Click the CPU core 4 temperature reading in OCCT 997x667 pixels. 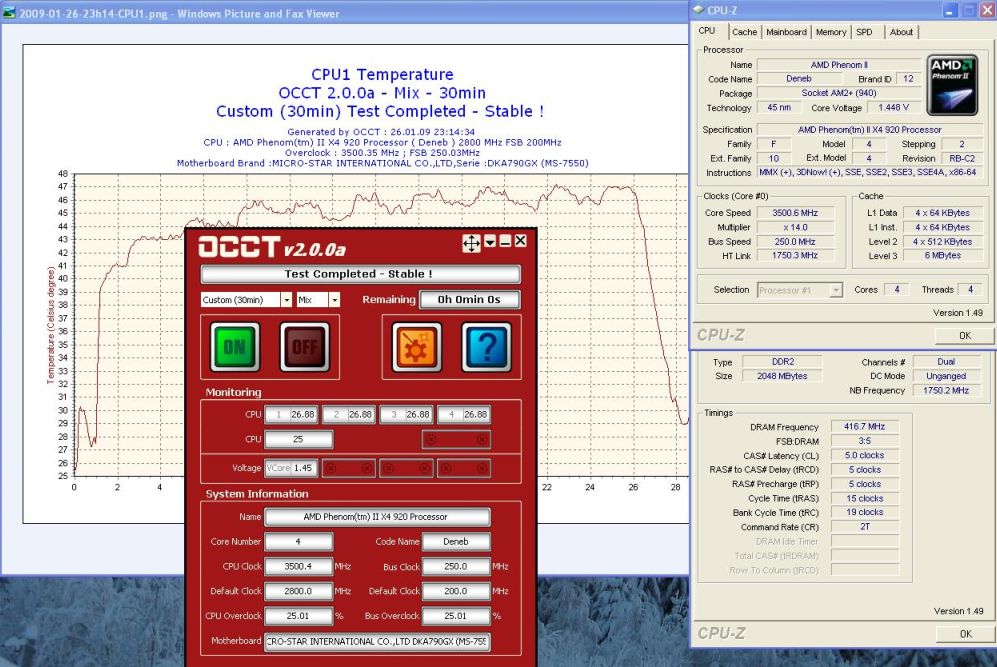click(464, 415)
